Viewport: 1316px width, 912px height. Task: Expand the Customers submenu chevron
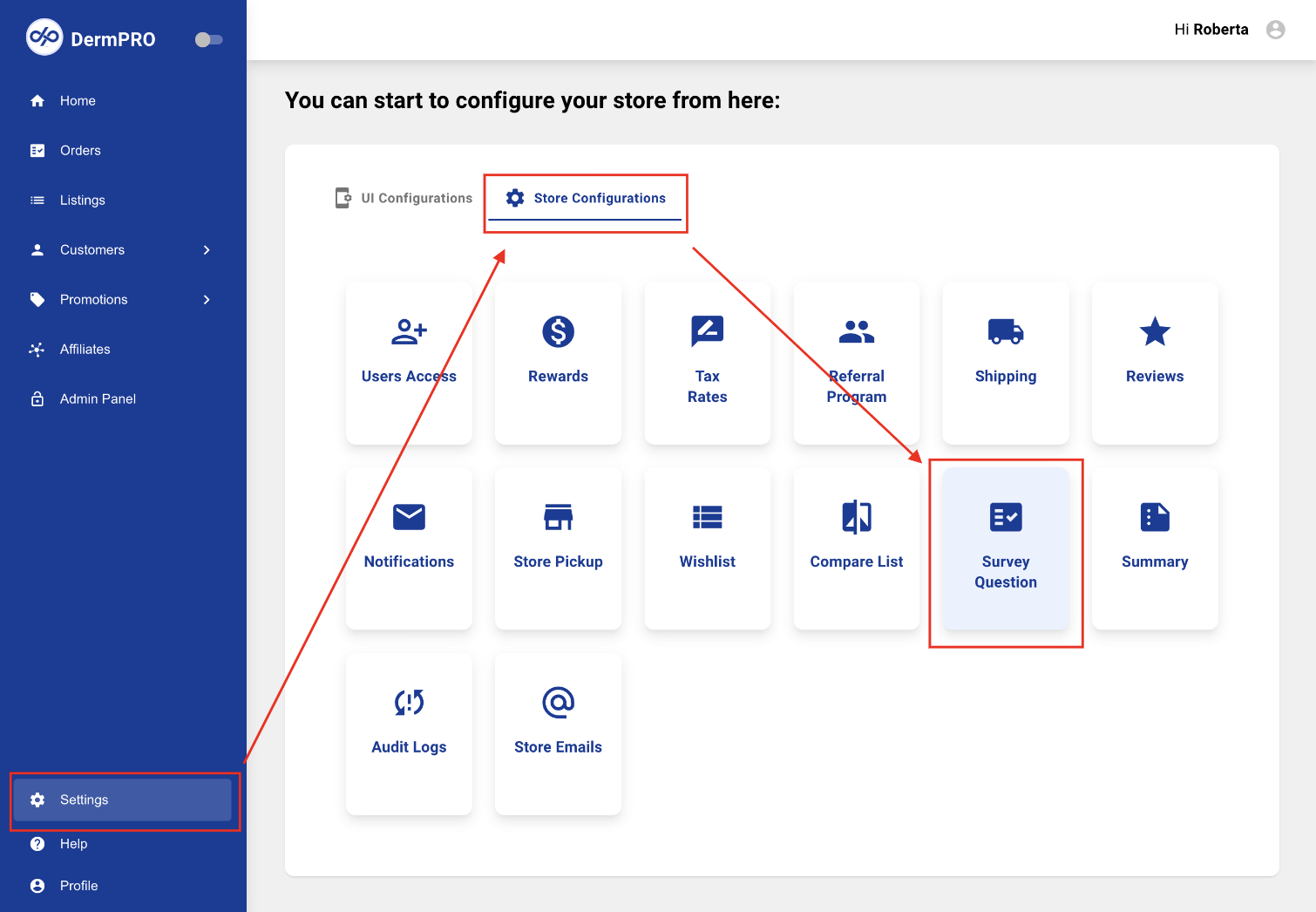tap(207, 250)
